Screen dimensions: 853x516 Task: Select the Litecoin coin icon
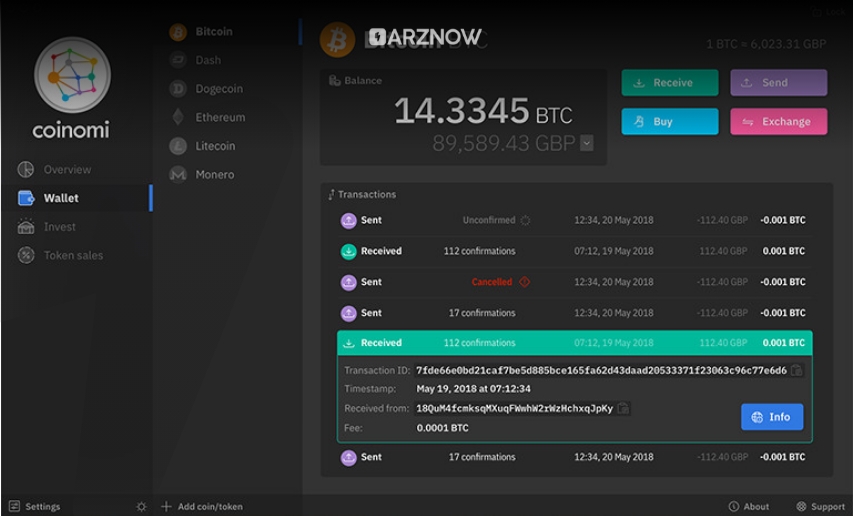tap(178, 146)
